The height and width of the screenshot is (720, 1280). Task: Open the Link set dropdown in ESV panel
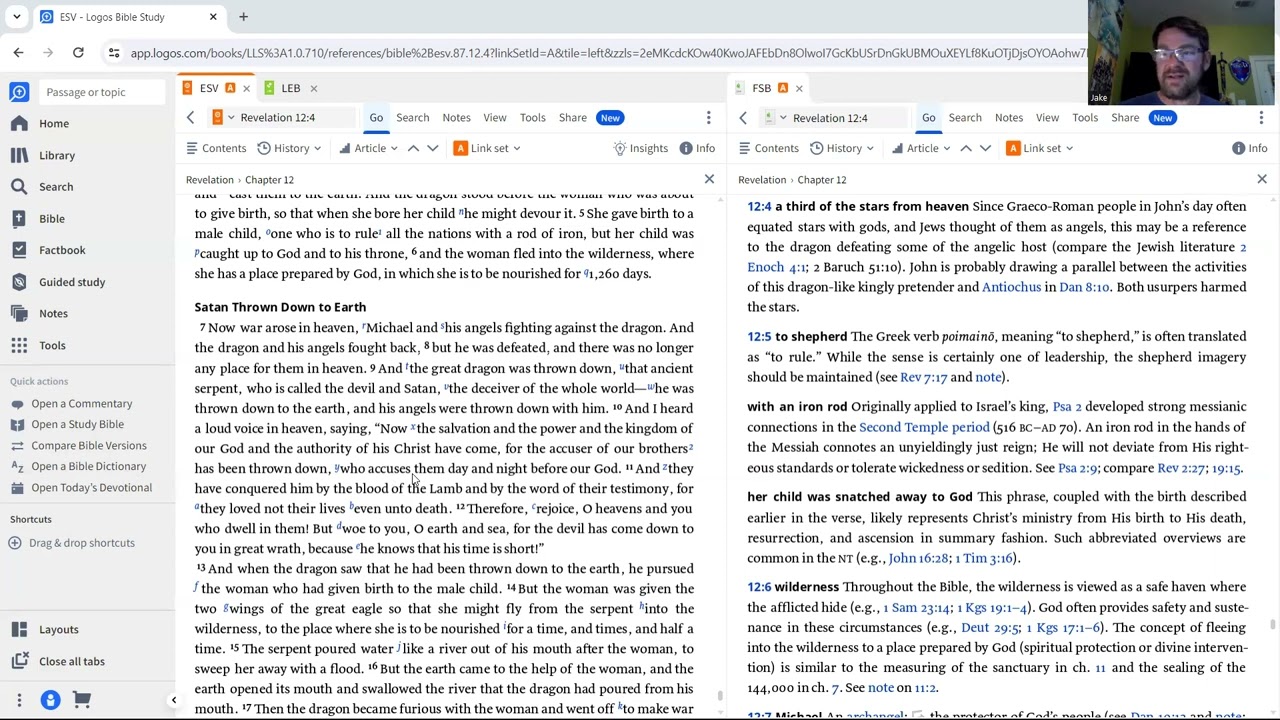487,148
